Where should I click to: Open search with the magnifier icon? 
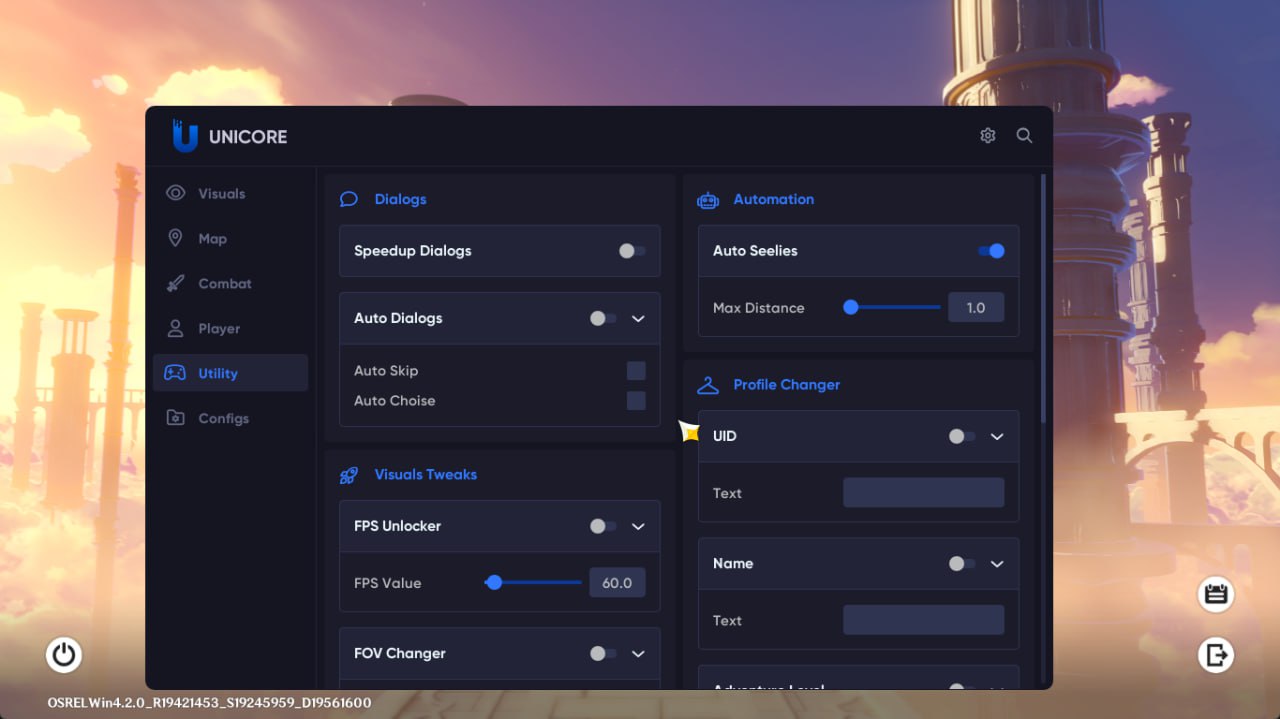tap(1024, 135)
